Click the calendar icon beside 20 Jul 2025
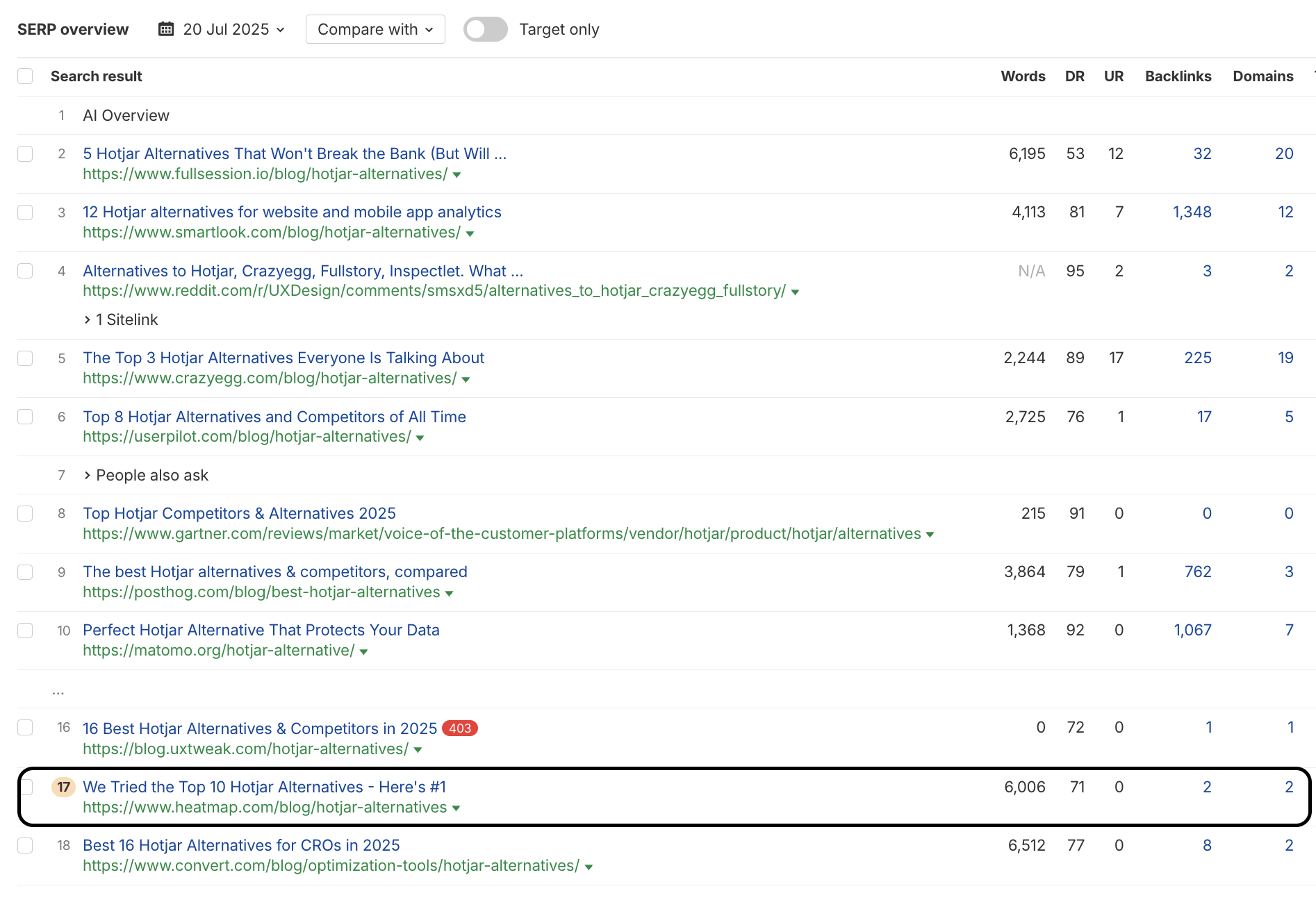Viewport: 1316px width, 900px height. tap(166, 29)
